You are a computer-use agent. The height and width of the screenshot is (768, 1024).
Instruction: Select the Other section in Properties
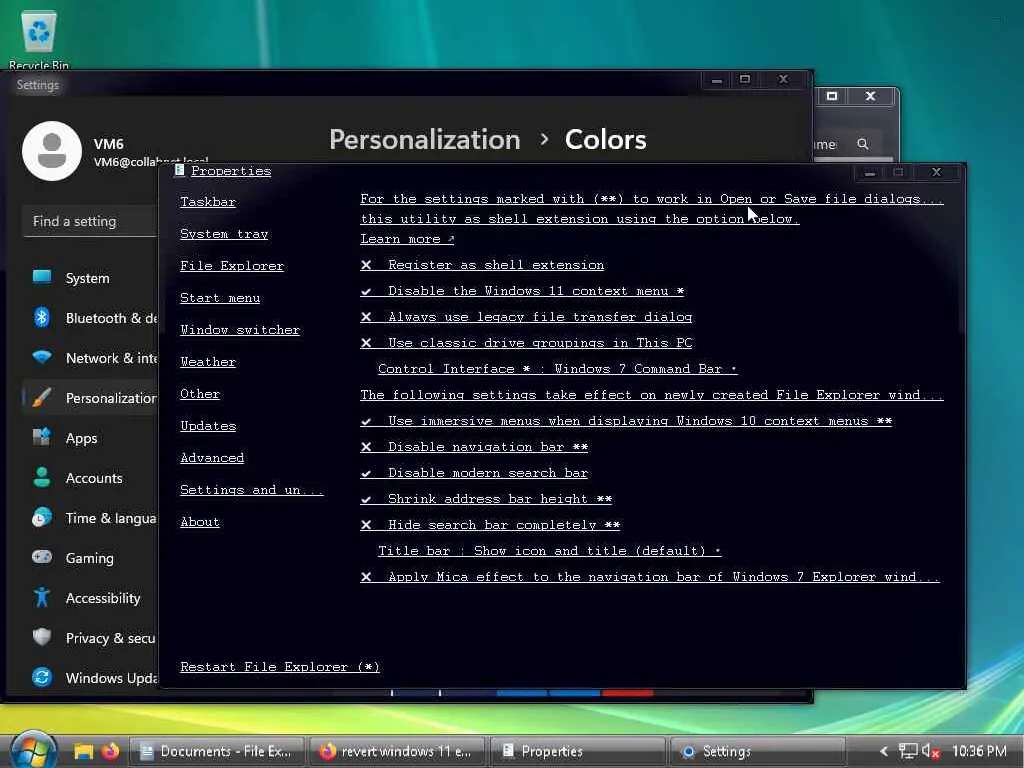(x=200, y=394)
